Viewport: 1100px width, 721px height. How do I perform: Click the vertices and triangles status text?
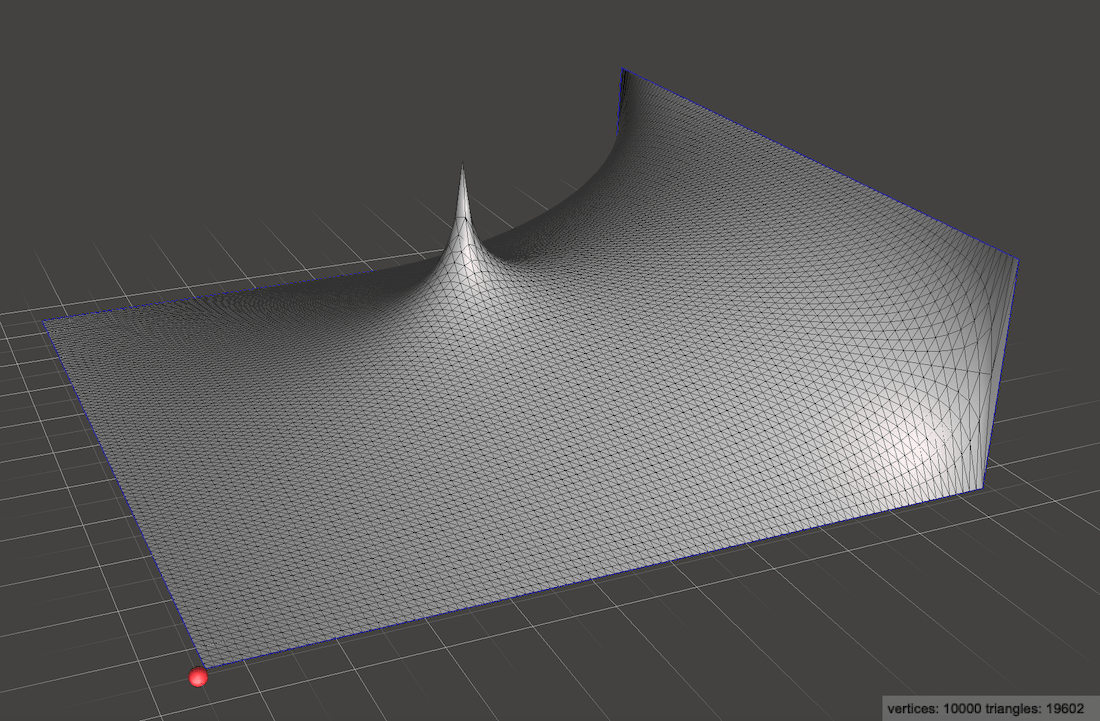(985, 708)
